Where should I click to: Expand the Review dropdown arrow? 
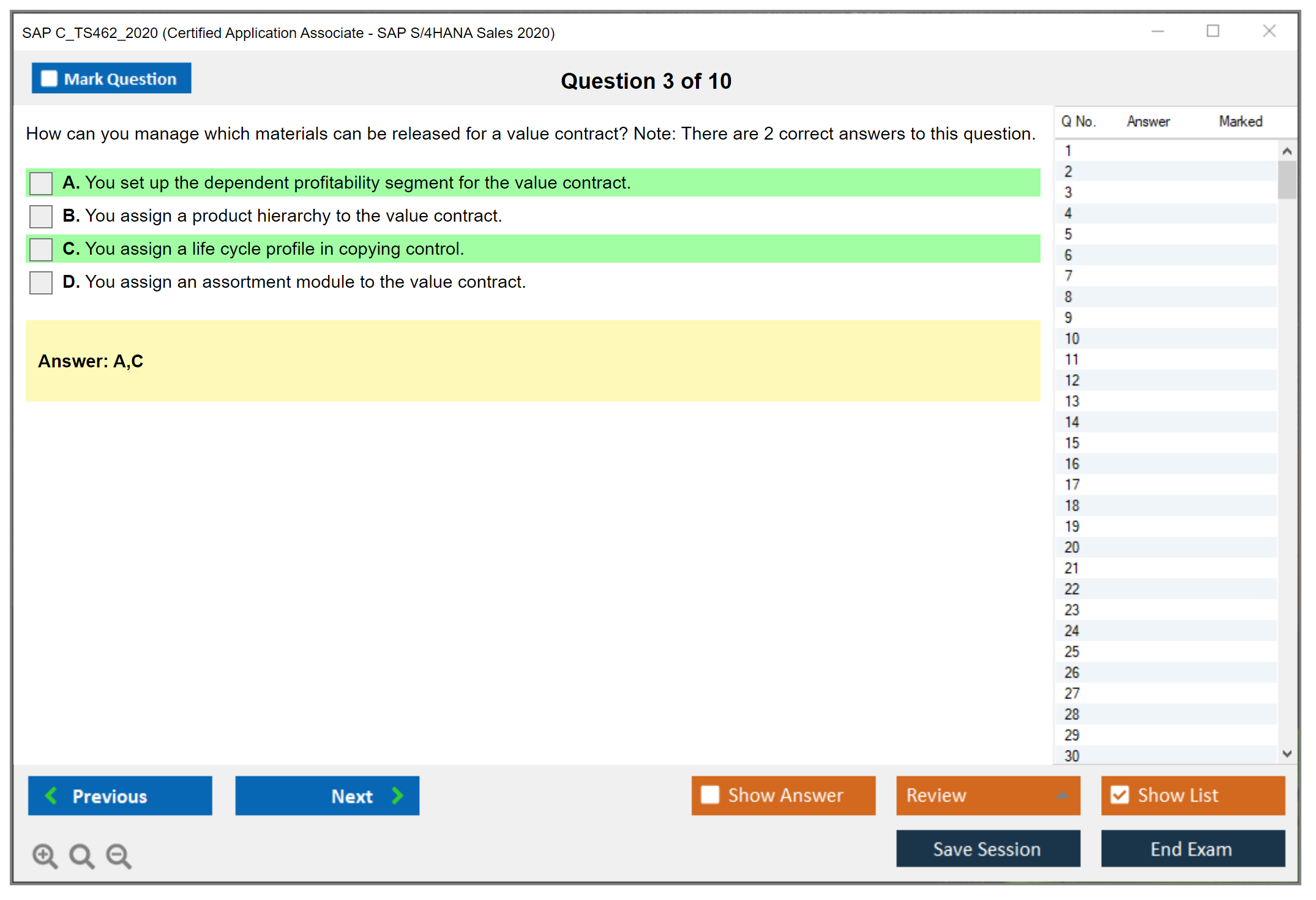tap(1063, 795)
